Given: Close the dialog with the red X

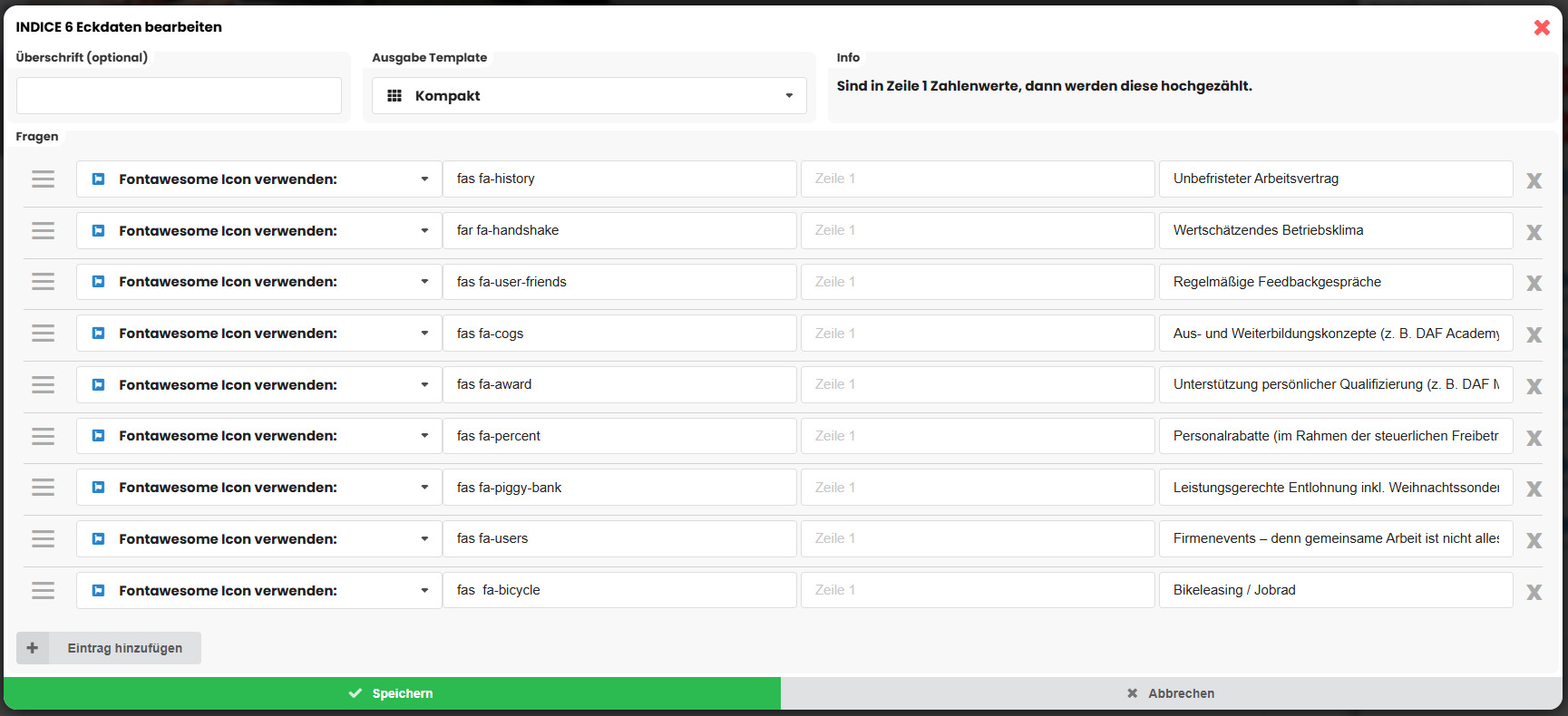Looking at the screenshot, I should [x=1541, y=27].
